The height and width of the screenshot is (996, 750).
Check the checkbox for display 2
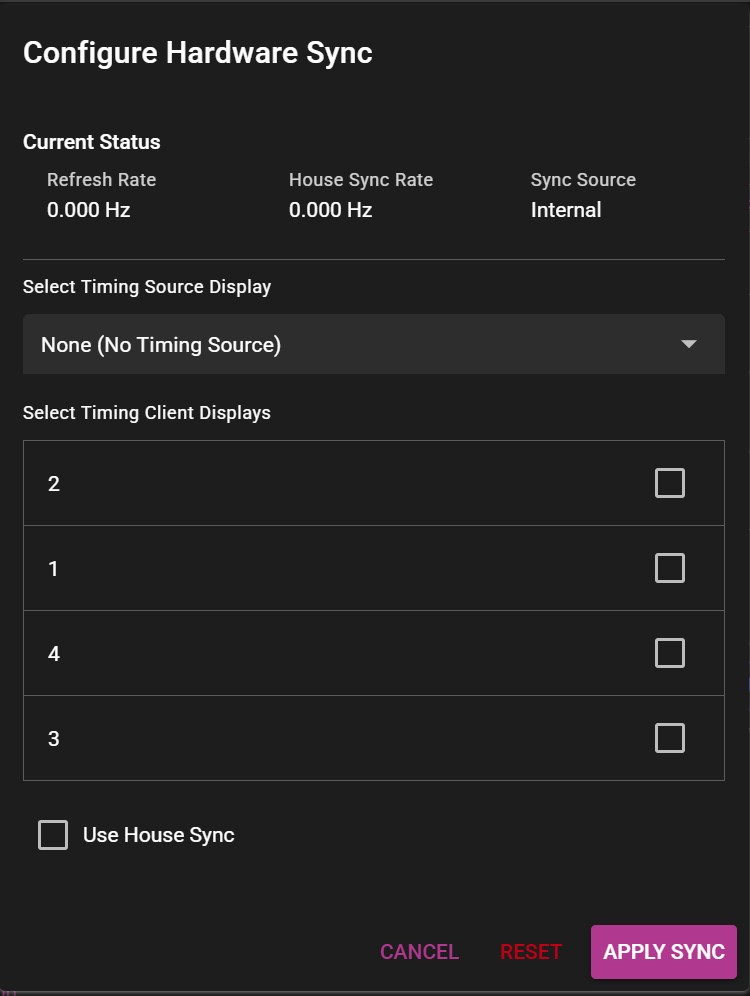669,482
